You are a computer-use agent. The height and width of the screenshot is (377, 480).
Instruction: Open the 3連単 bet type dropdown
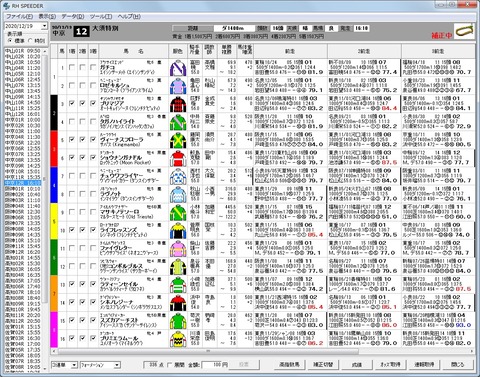point(74,365)
